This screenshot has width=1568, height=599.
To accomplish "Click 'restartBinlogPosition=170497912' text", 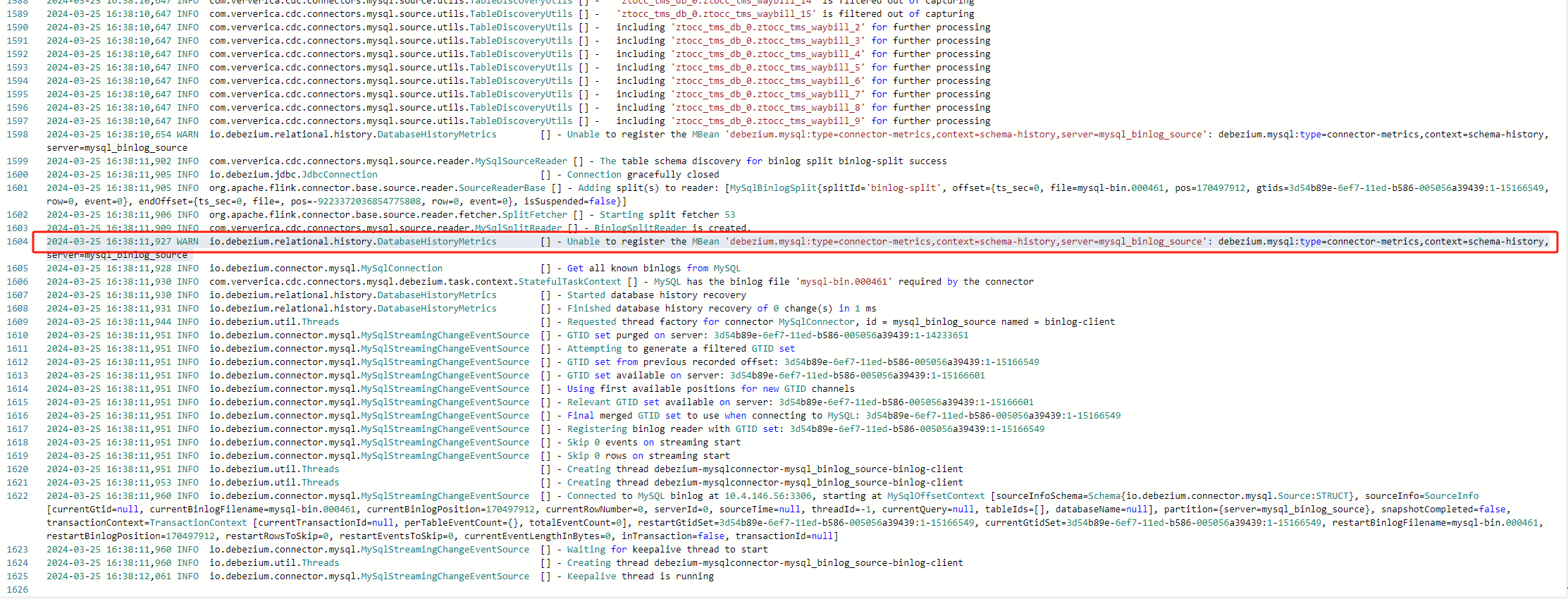I will [131, 536].
